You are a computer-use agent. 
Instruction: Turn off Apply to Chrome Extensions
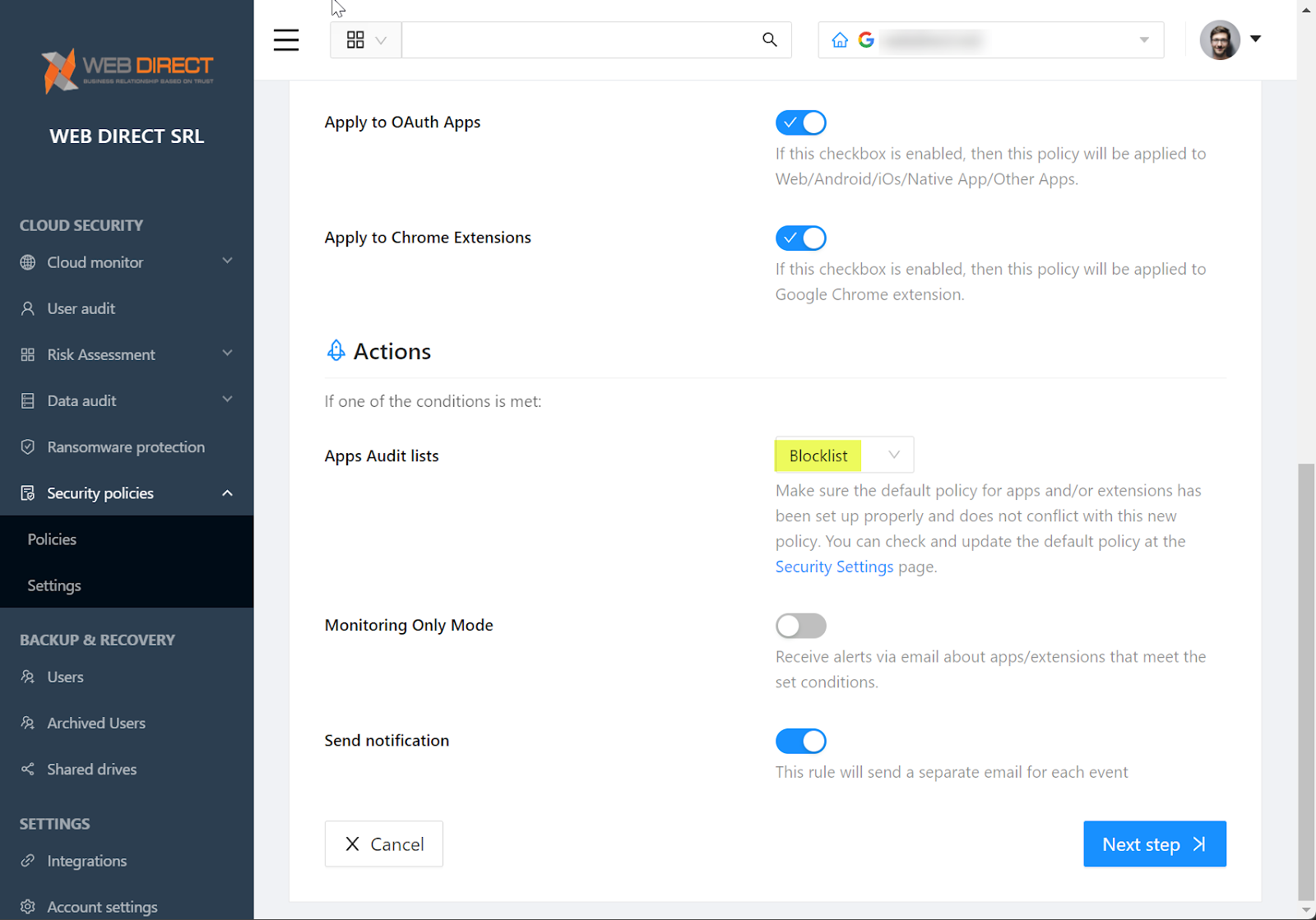coord(800,238)
